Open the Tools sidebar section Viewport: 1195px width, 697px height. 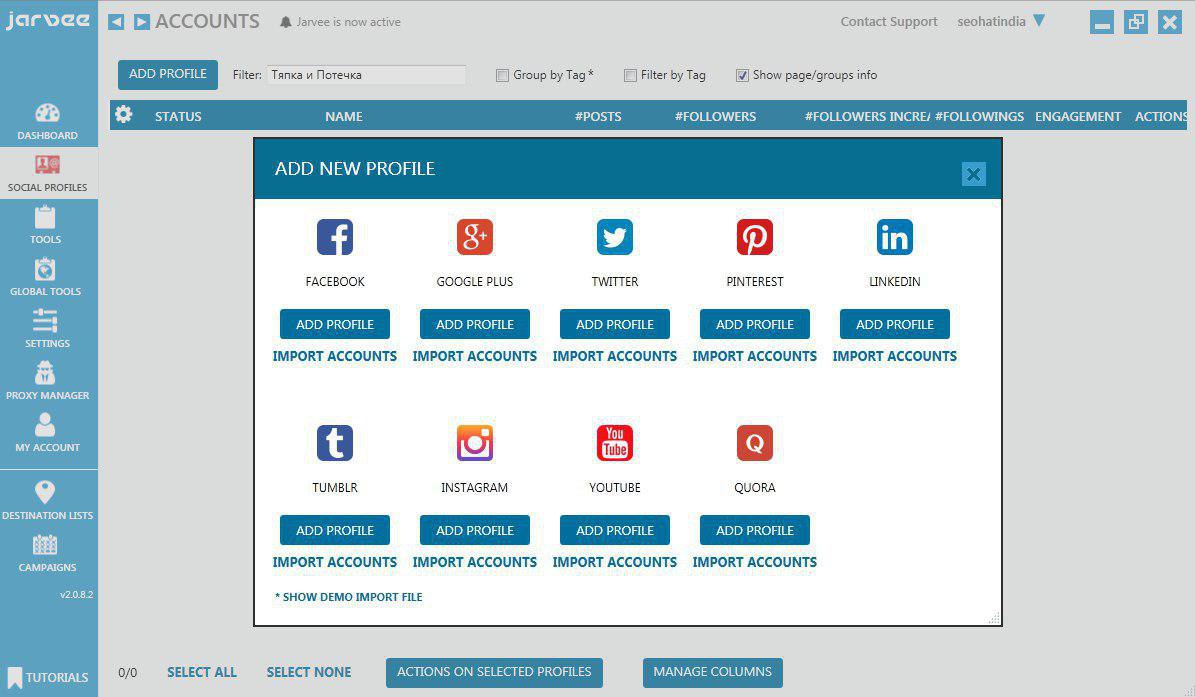(45, 225)
